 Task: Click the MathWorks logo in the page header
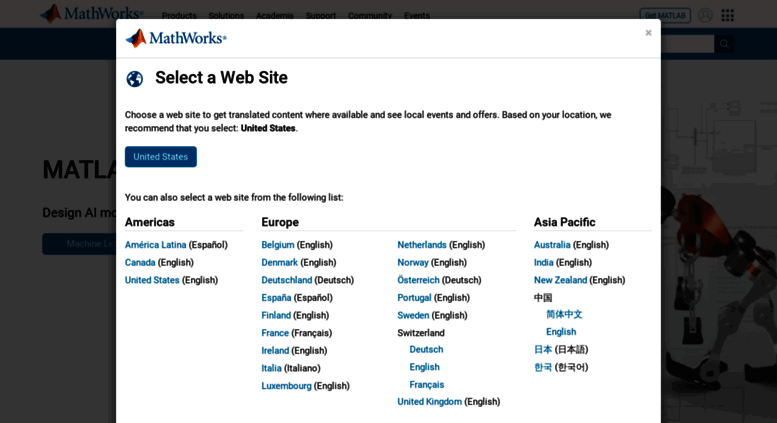pos(92,14)
